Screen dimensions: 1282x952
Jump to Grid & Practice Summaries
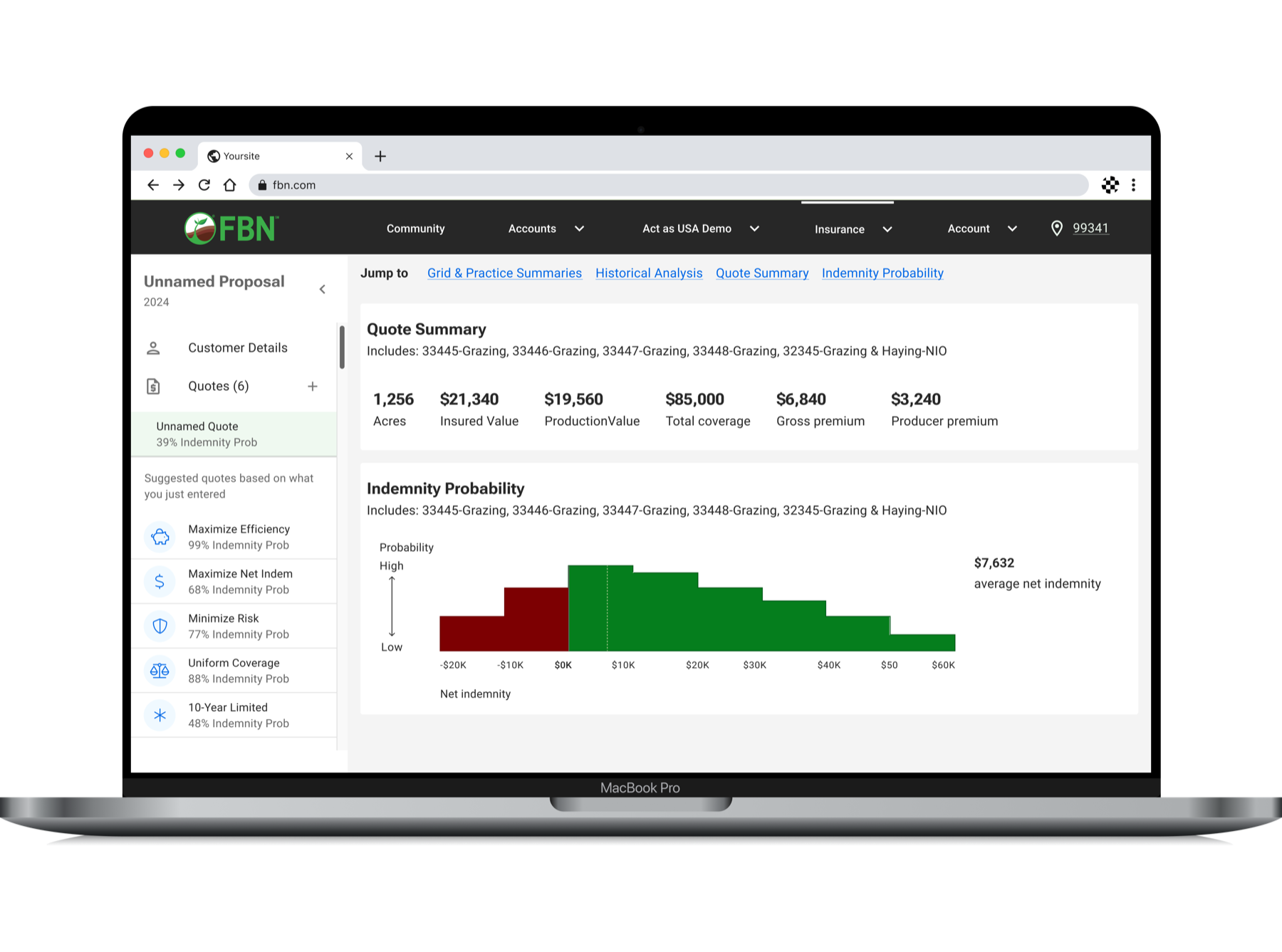[x=504, y=273]
